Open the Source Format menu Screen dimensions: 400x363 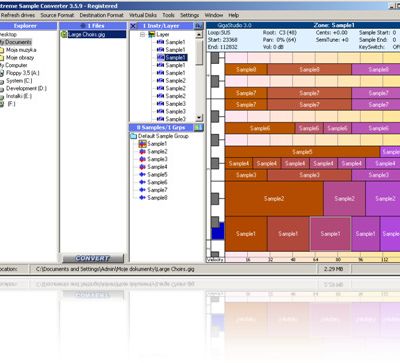coord(57,15)
